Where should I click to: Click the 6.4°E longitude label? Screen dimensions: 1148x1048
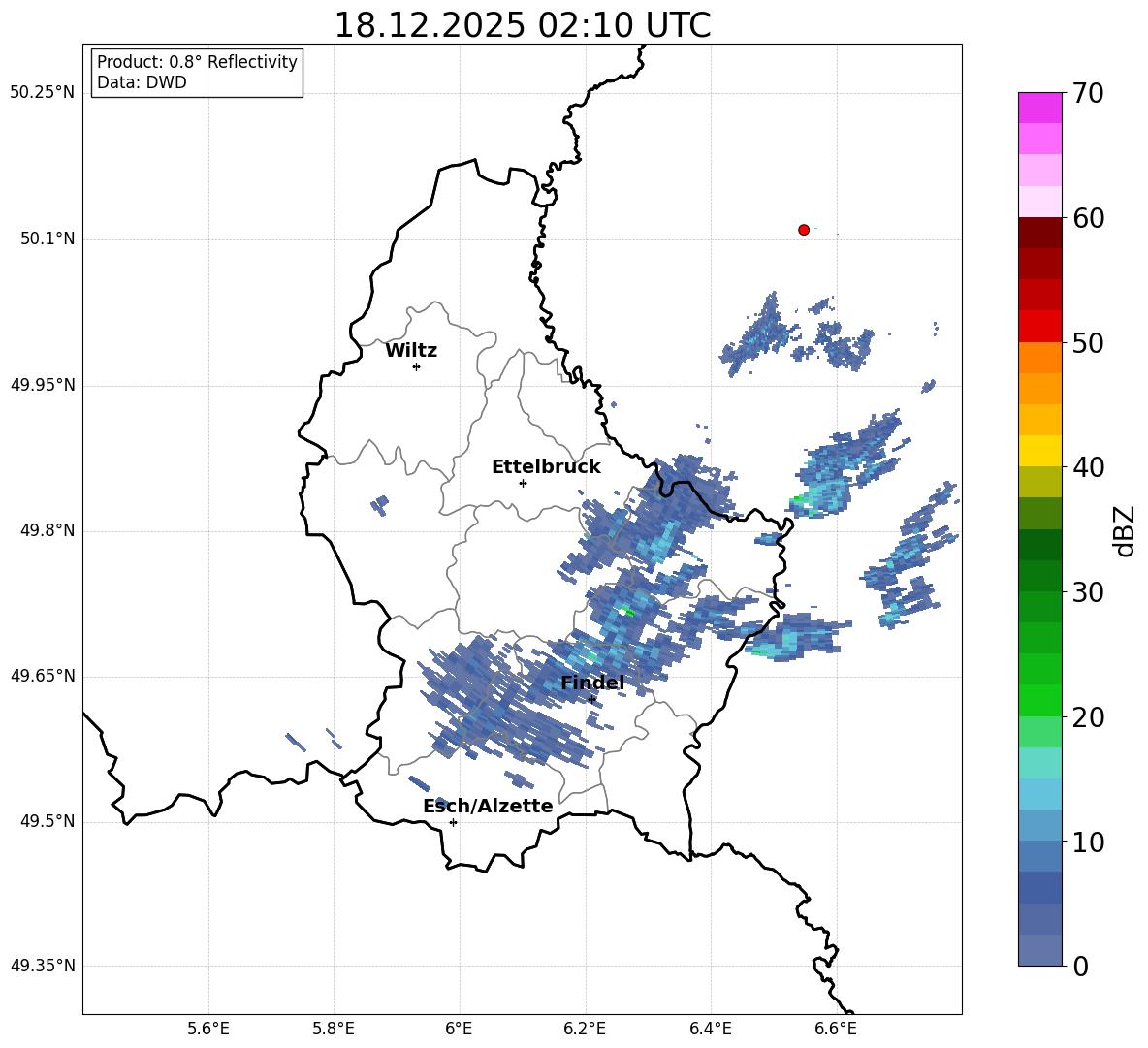(x=710, y=1029)
